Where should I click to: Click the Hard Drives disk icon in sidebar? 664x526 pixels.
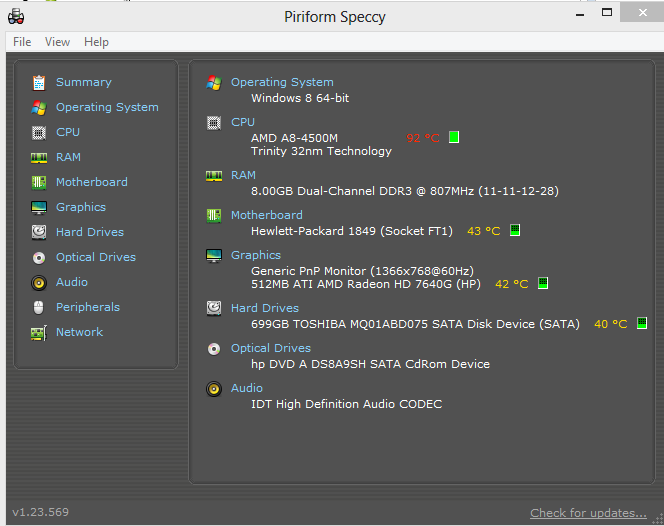pos(39,232)
